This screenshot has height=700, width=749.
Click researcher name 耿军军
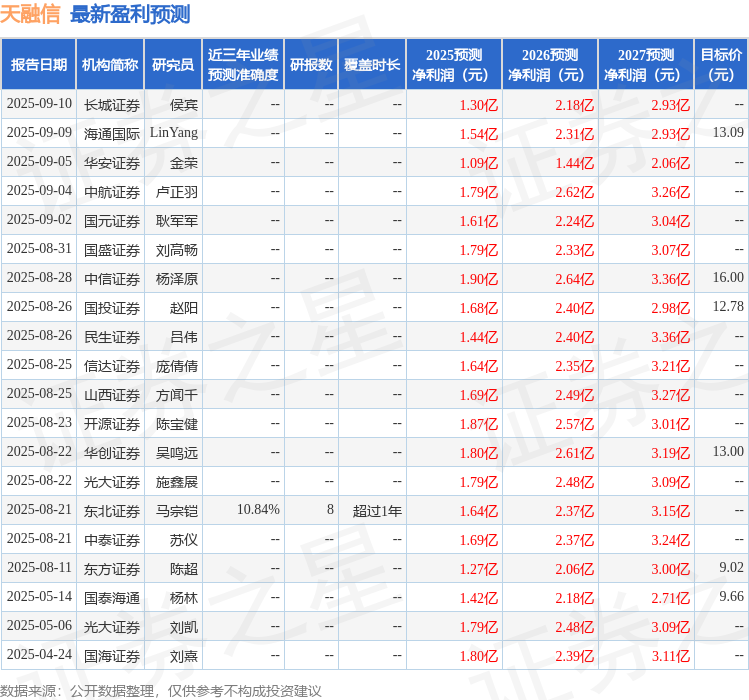[177, 221]
